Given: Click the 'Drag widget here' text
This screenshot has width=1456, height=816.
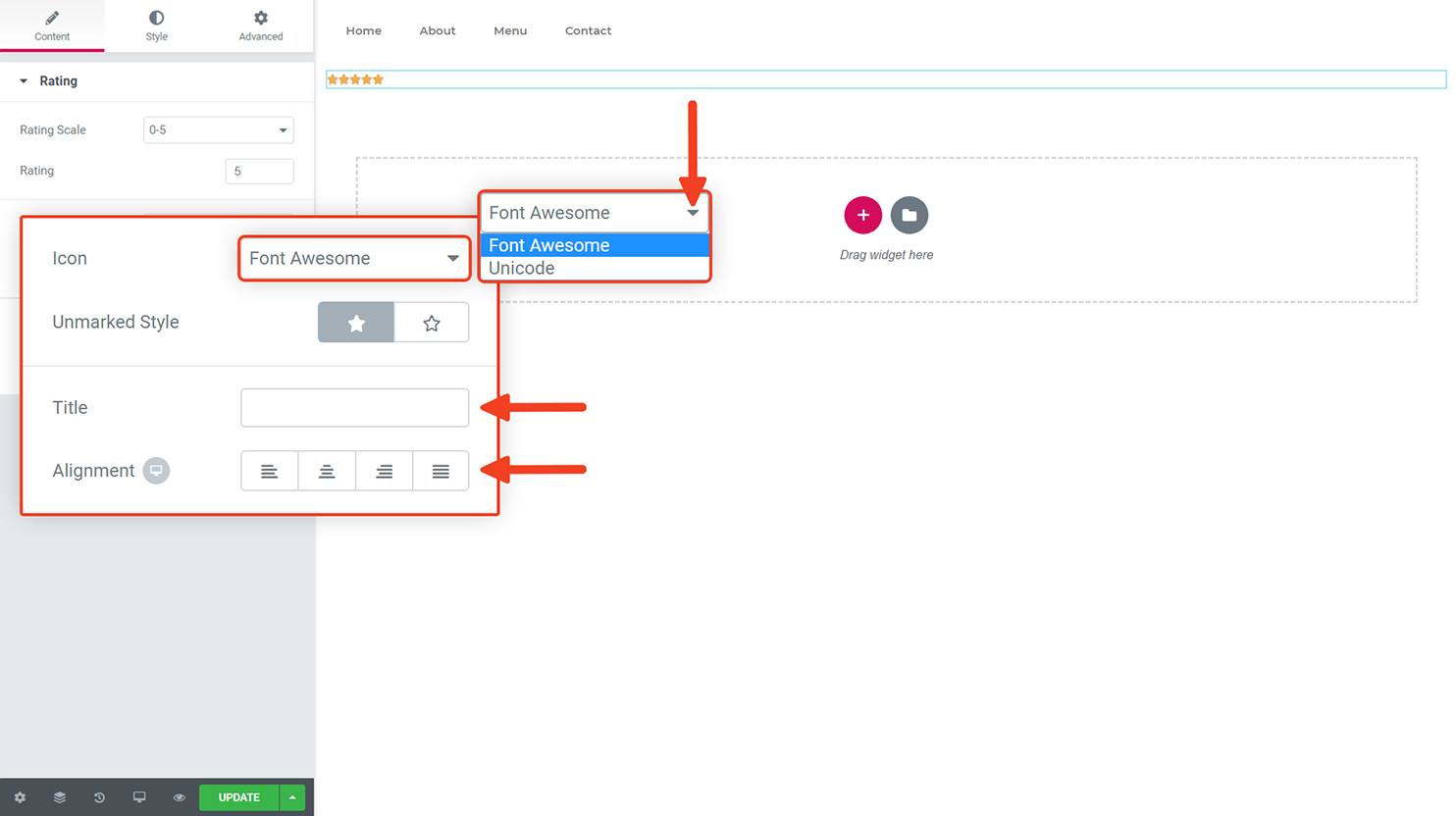Looking at the screenshot, I should [886, 255].
